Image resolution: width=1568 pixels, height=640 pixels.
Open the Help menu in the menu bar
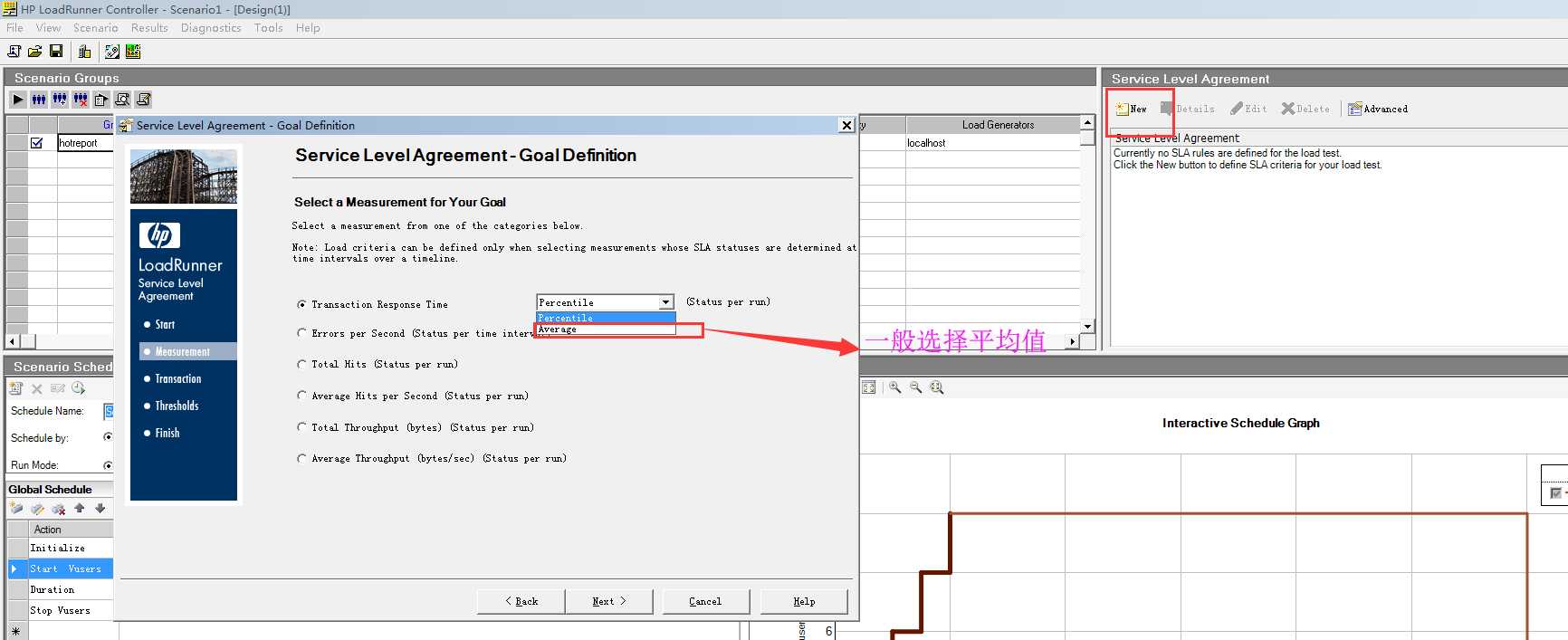(x=308, y=28)
